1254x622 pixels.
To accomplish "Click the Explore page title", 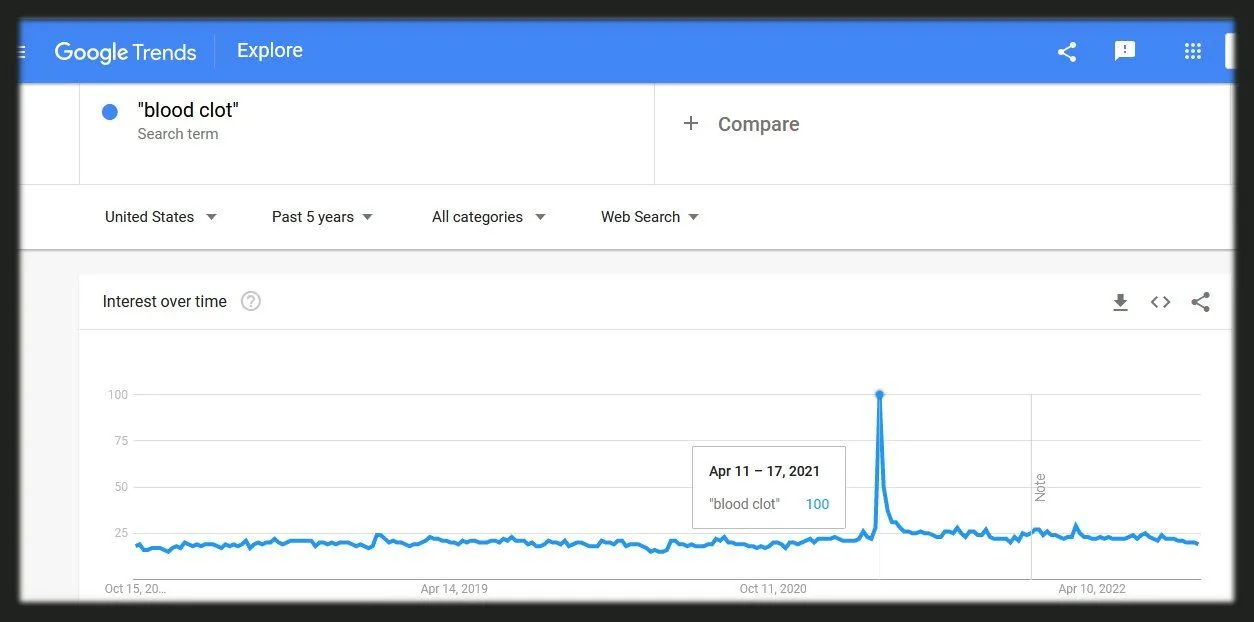I will point(269,51).
